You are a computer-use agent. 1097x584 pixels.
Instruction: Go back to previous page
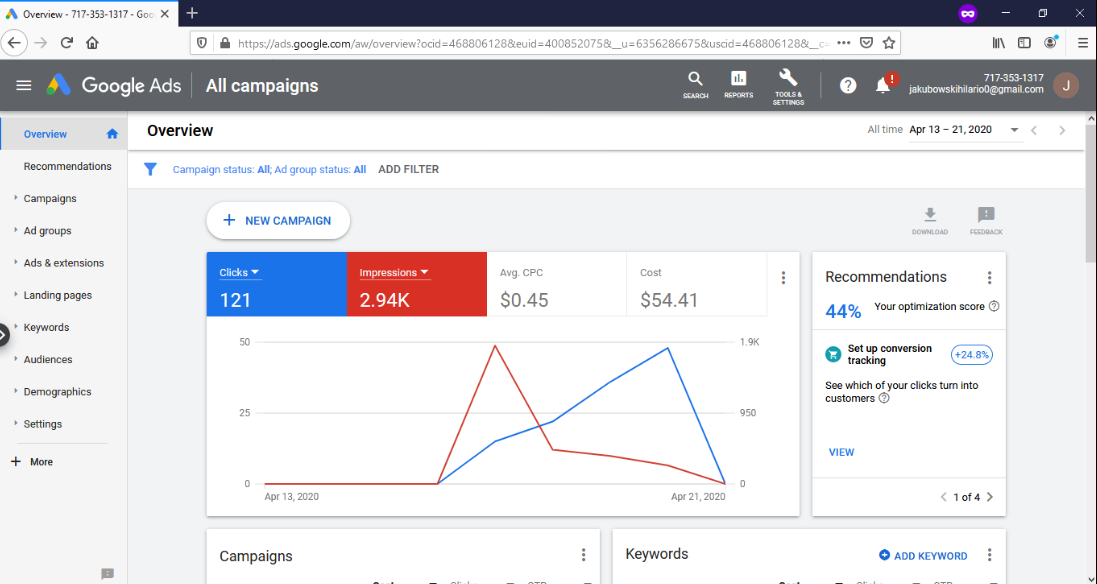pos(15,43)
